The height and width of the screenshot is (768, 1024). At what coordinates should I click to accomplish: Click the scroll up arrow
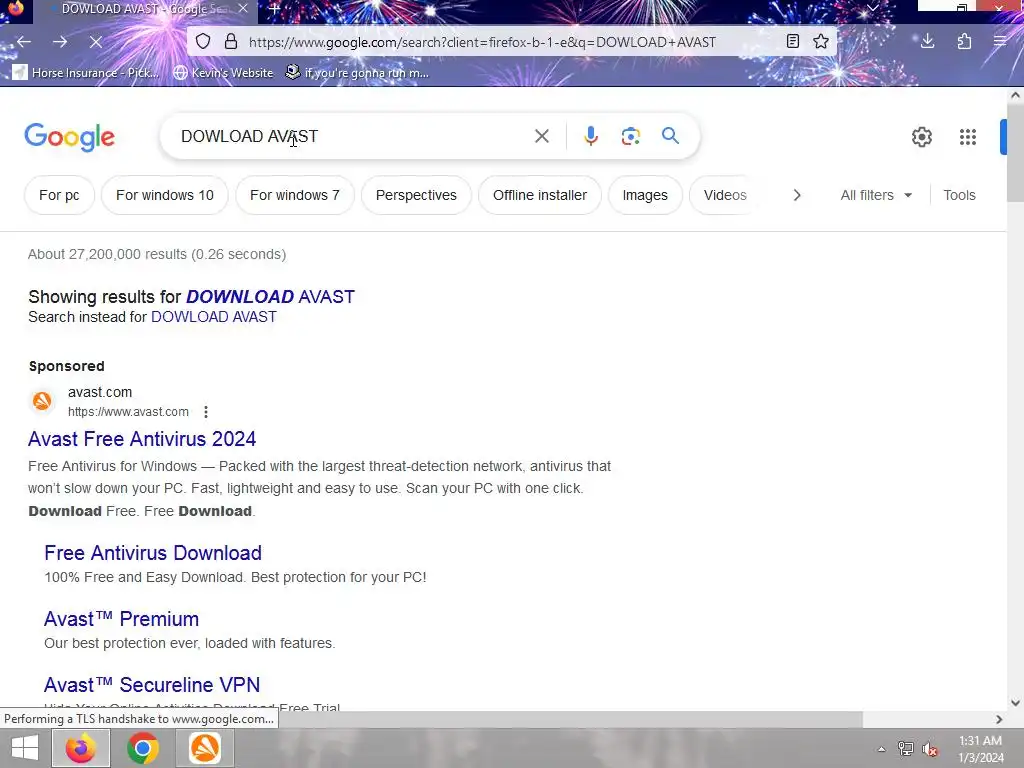(1015, 95)
